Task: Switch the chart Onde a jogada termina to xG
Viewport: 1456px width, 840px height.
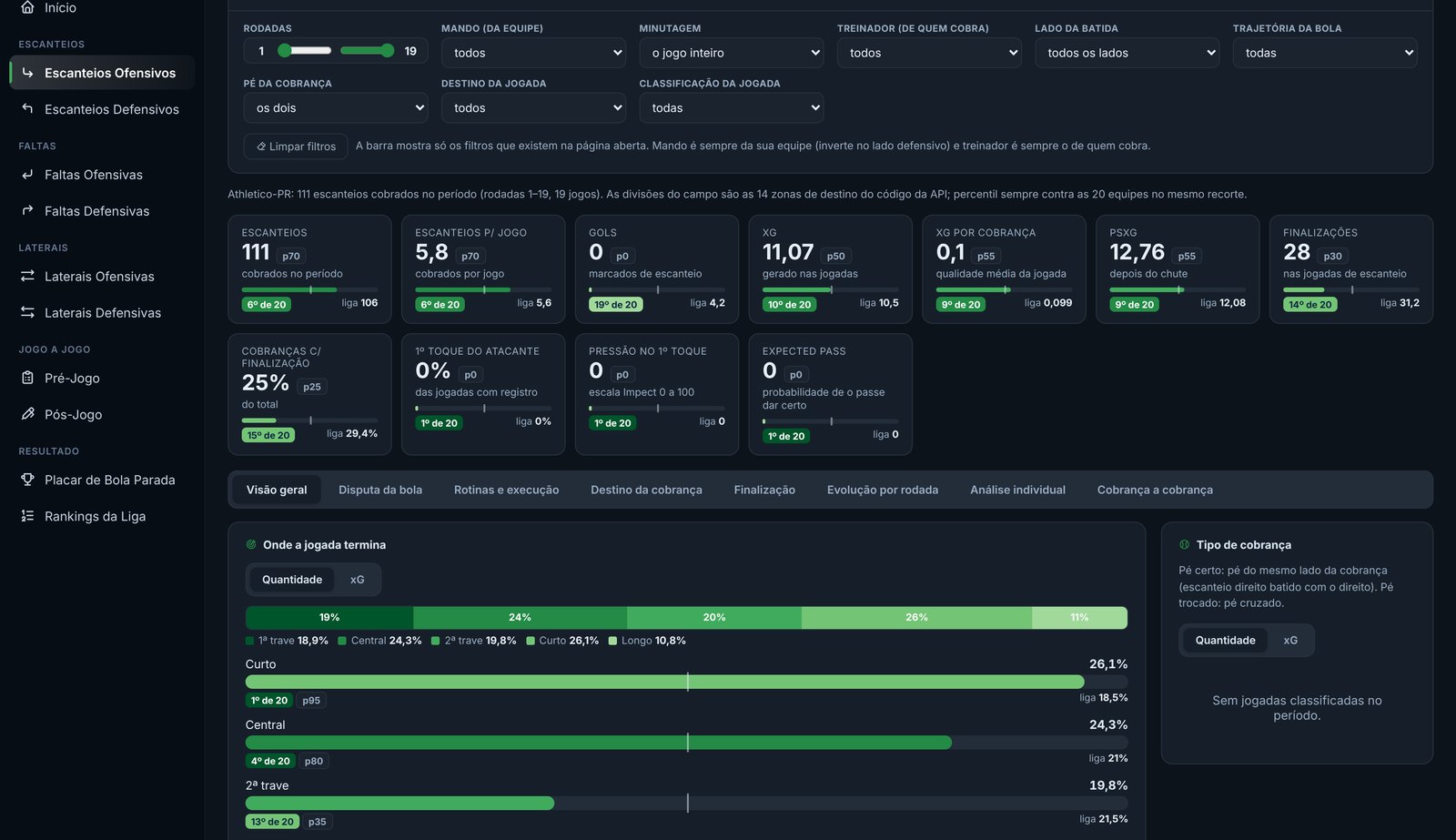Action: pos(358,580)
